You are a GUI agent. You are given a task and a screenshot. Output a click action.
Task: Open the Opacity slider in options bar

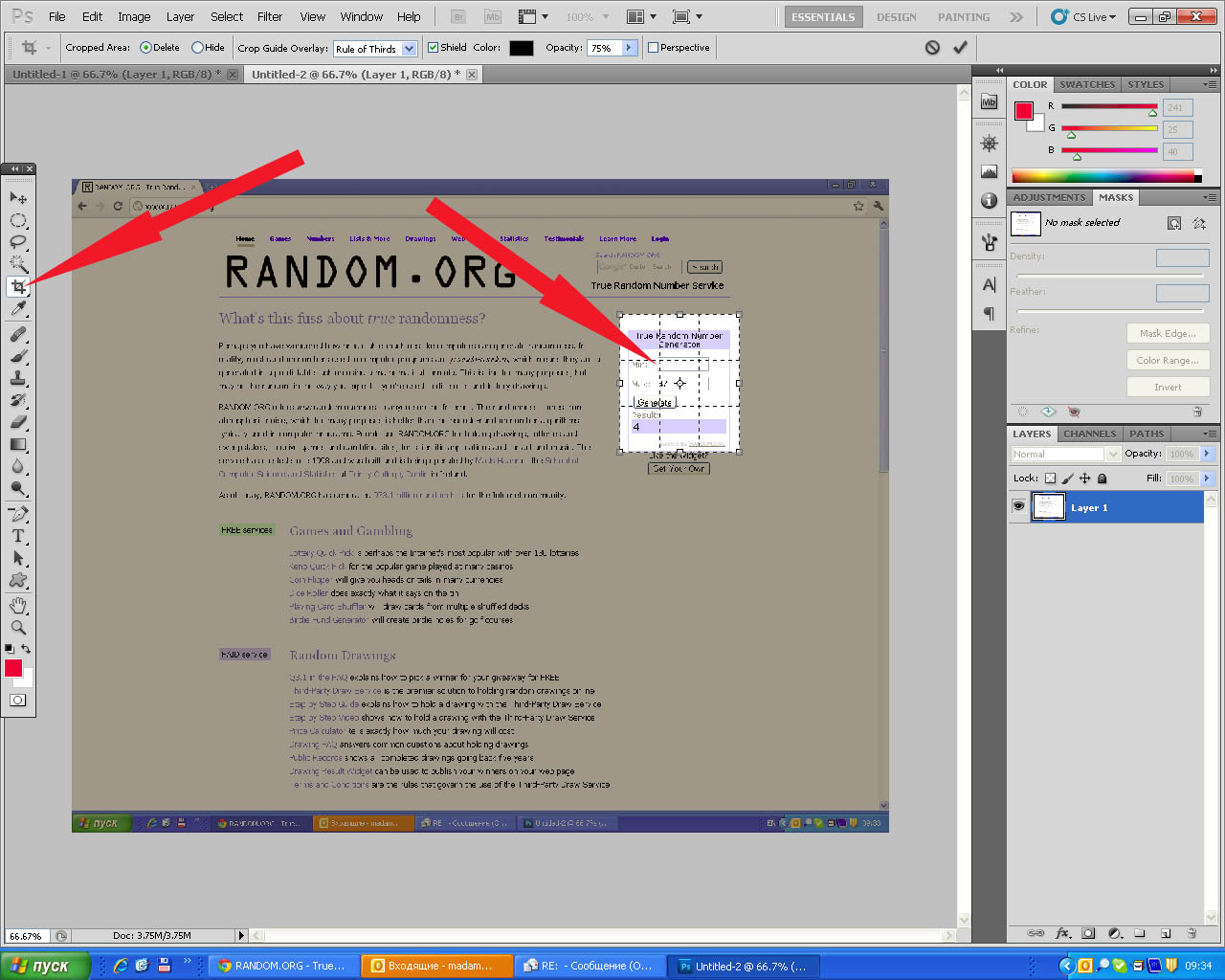click(x=629, y=48)
